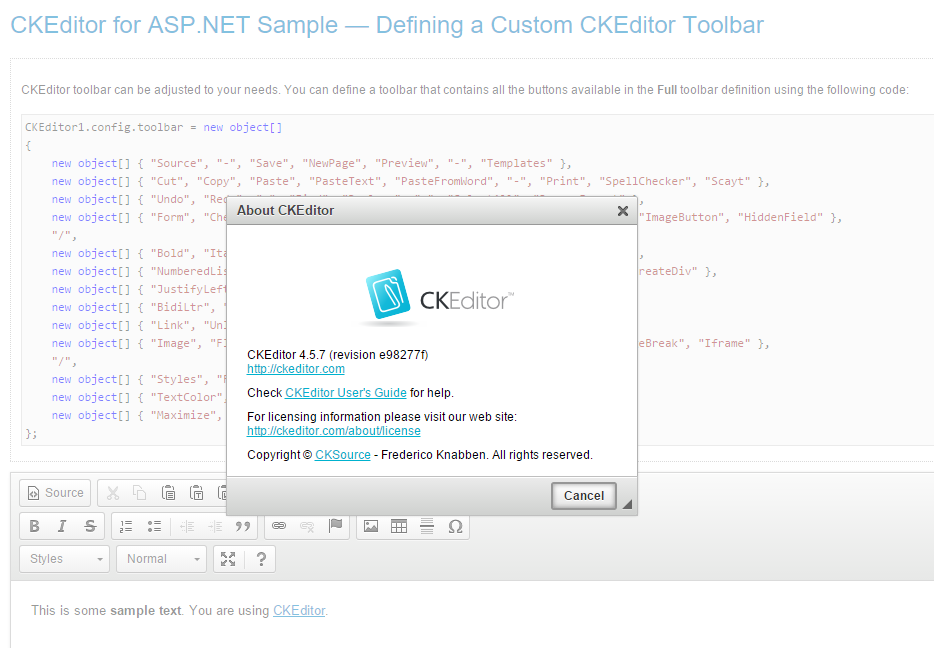Click the Source button in editor toolbar
This screenshot has height=648, width=934.
pyautogui.click(x=55, y=493)
